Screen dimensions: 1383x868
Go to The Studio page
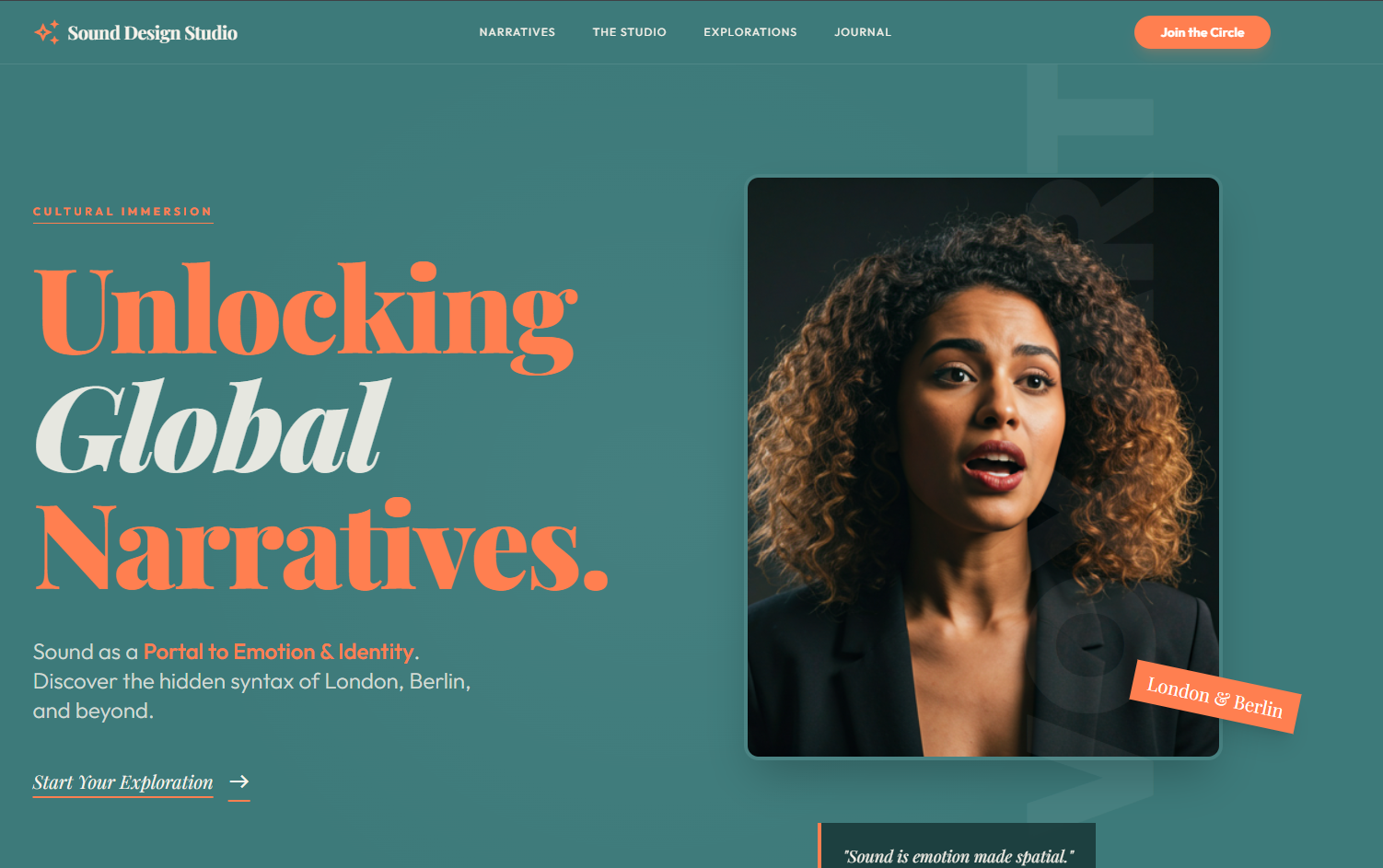[x=630, y=32]
